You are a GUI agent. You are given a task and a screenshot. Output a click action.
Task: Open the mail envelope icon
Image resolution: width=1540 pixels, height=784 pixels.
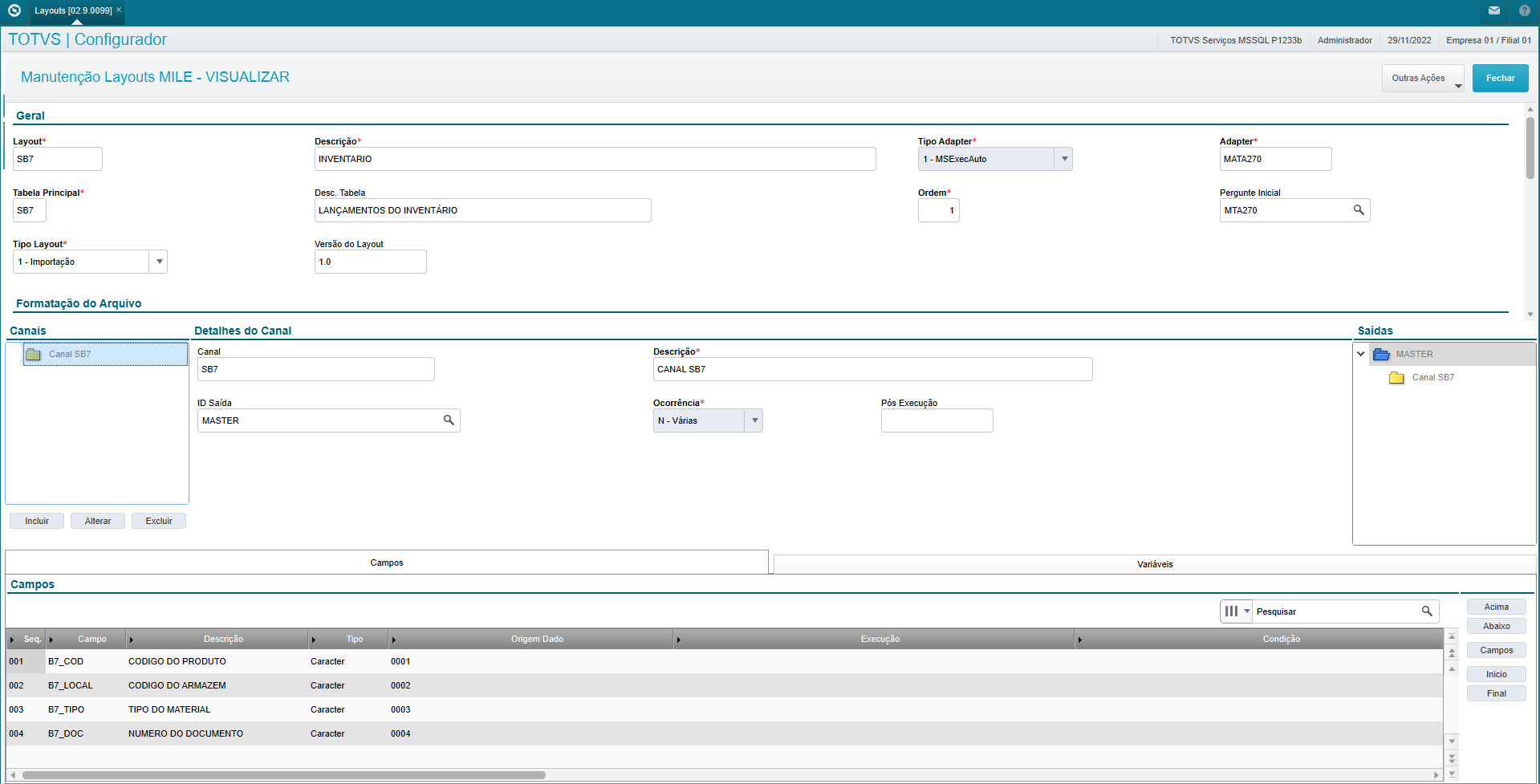coord(1494,10)
